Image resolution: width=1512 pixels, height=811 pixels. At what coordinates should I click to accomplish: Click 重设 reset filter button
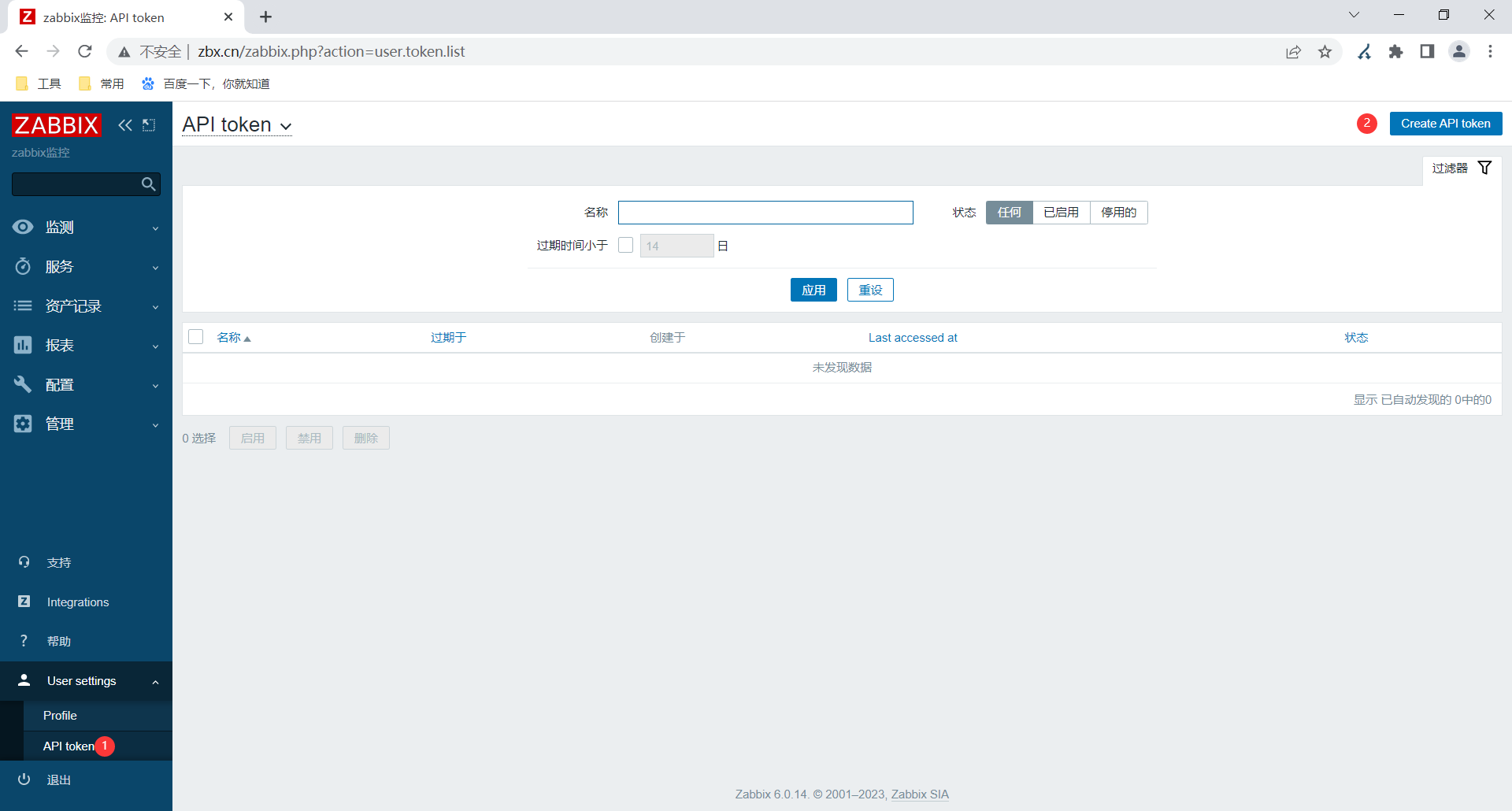tap(870, 290)
